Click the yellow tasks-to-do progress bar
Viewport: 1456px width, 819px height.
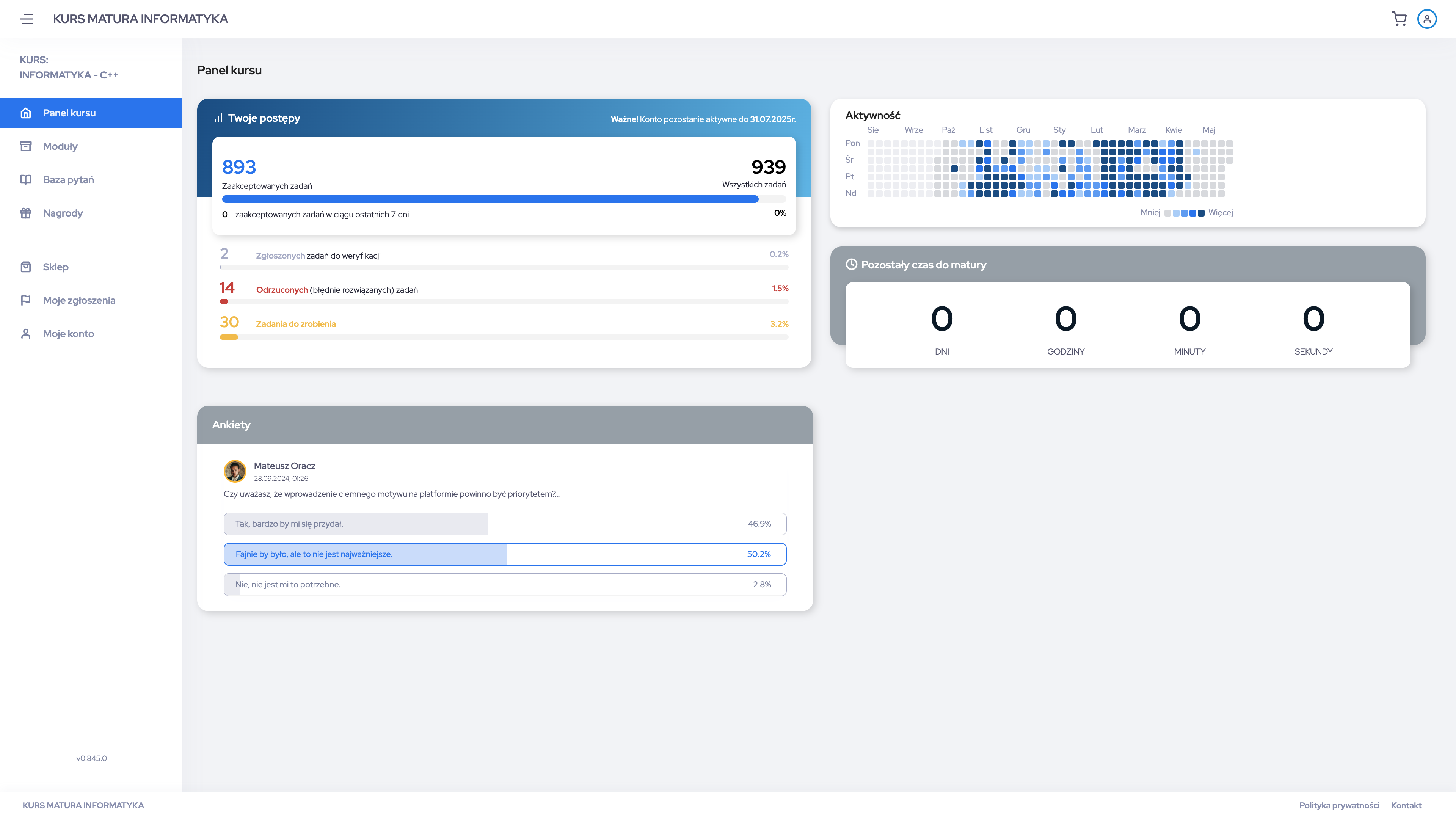coord(229,337)
